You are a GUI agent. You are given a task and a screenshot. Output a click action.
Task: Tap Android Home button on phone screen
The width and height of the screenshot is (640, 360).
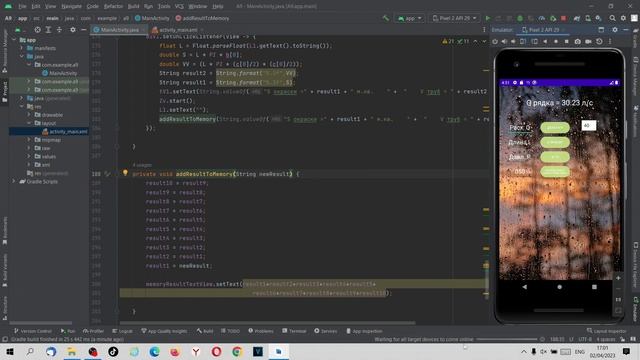point(559,287)
